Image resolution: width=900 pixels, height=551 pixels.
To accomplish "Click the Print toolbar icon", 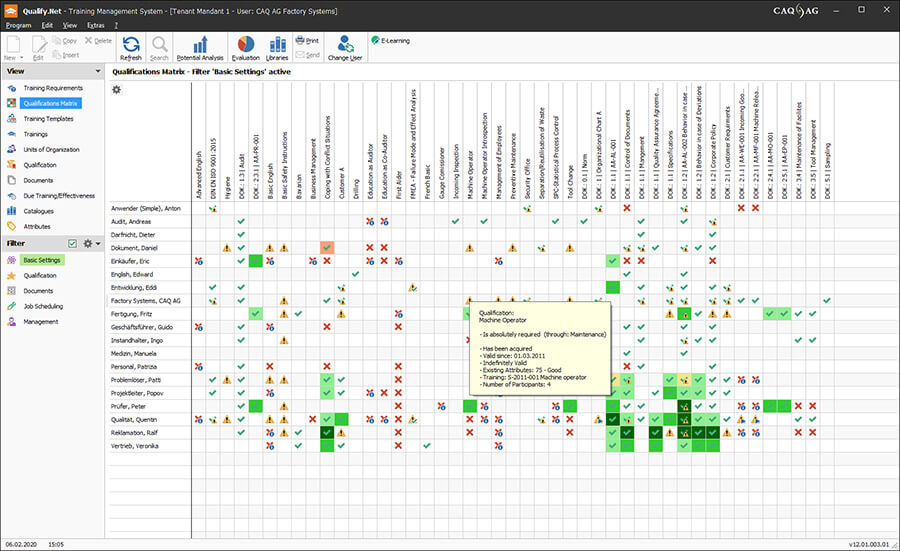I will (307, 40).
